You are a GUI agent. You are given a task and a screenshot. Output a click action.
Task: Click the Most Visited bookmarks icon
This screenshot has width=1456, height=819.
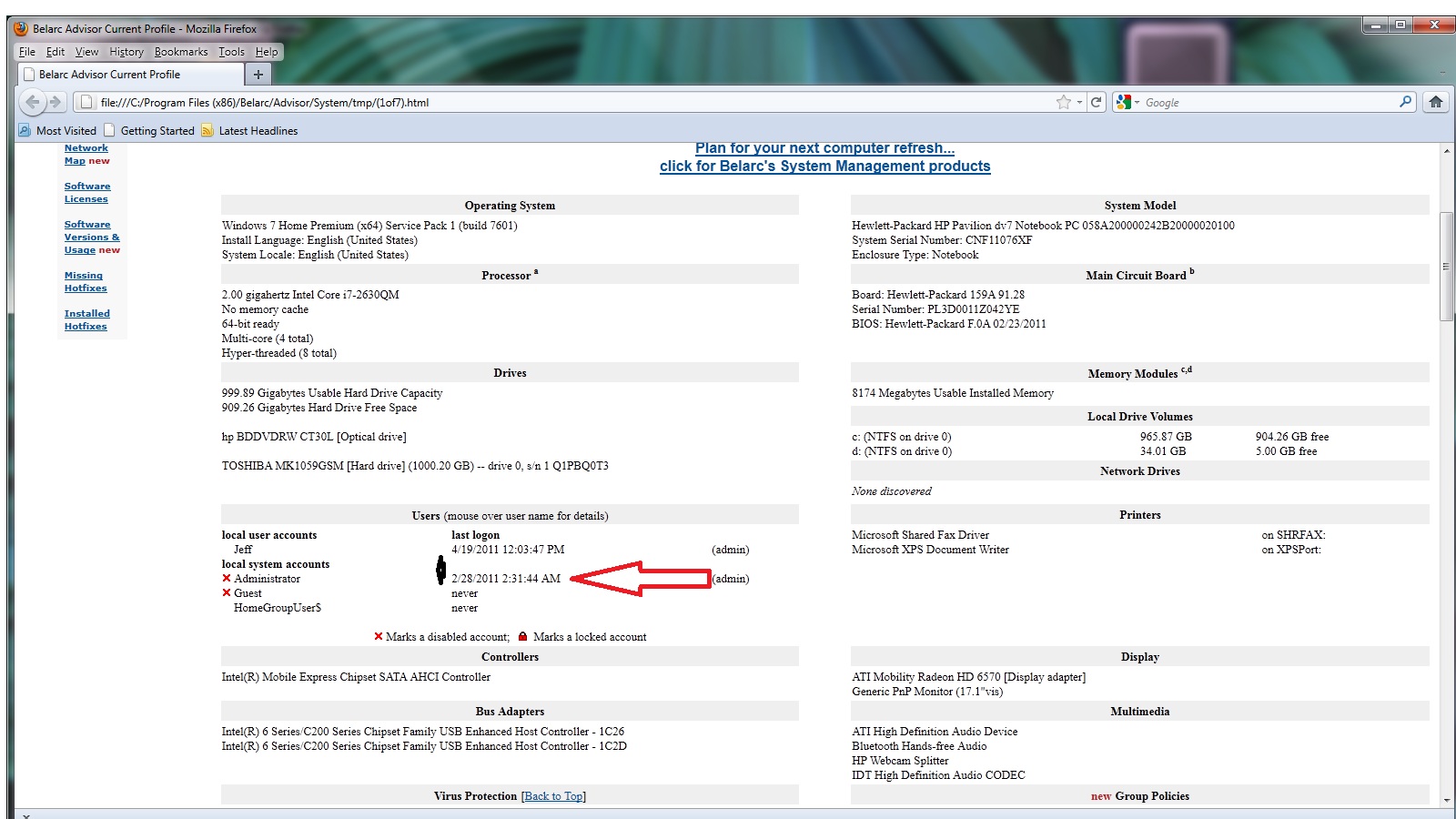coord(25,130)
